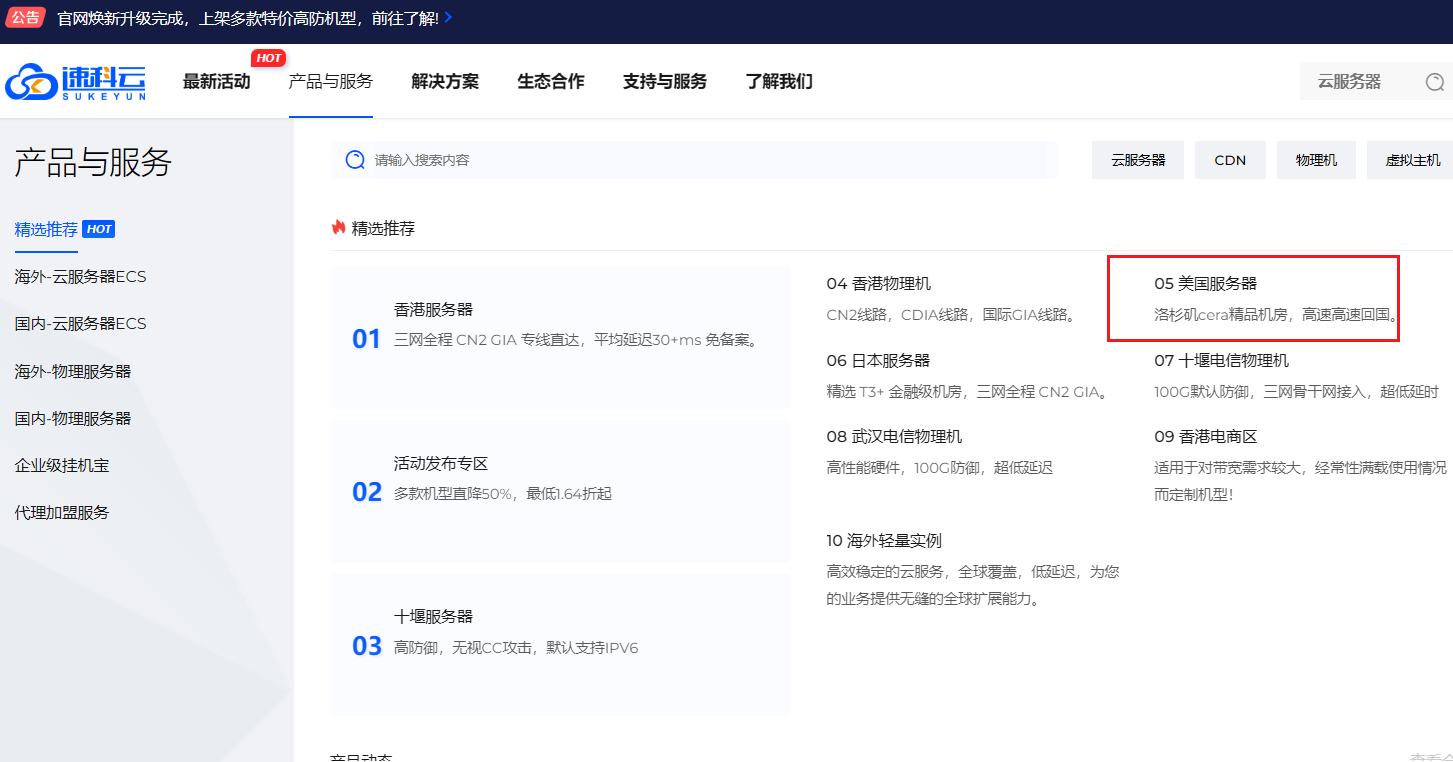Open the 解决方案 menu
This screenshot has width=1453, height=762.
tap(444, 81)
